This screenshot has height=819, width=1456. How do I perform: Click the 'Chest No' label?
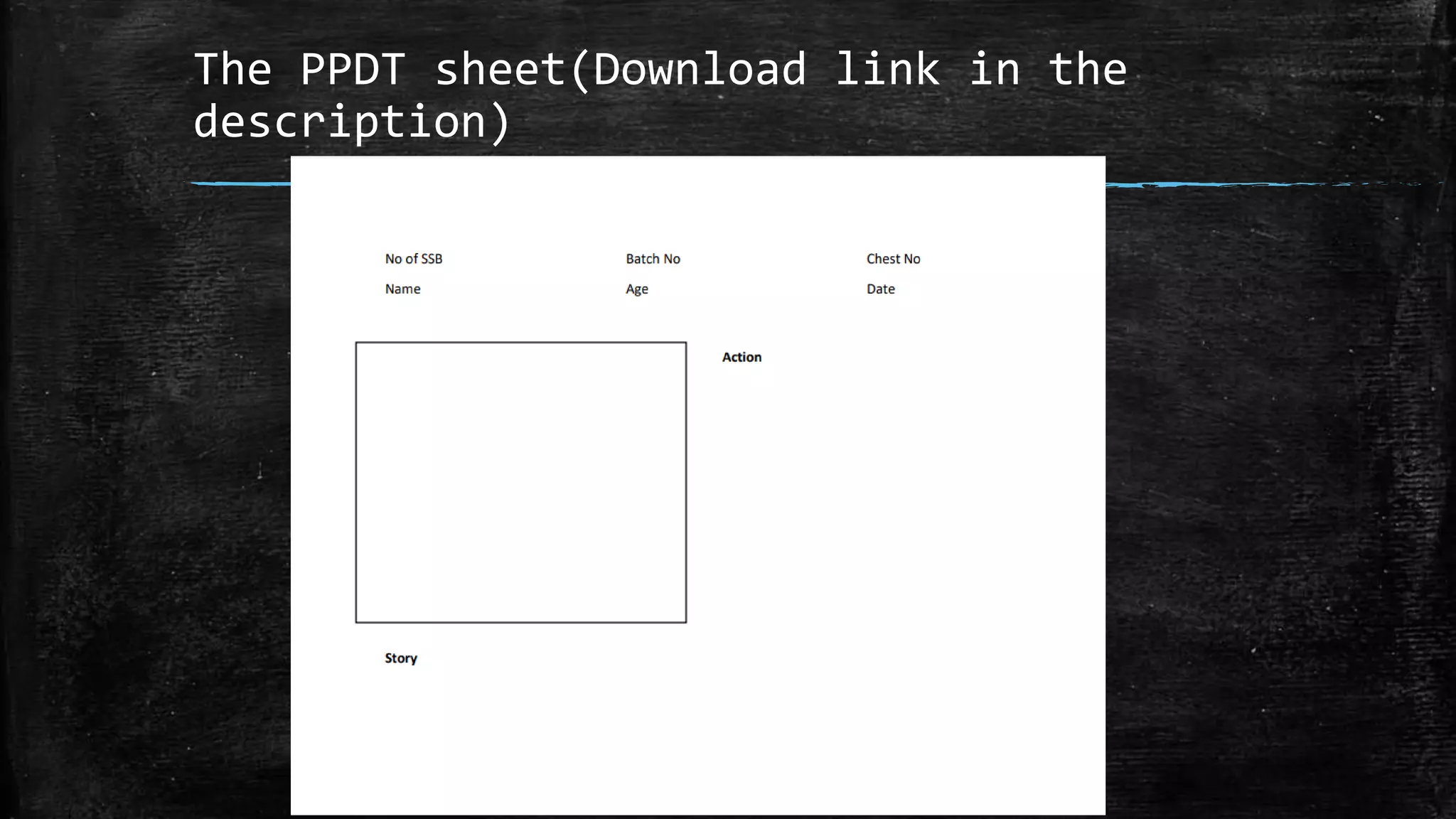click(x=893, y=259)
